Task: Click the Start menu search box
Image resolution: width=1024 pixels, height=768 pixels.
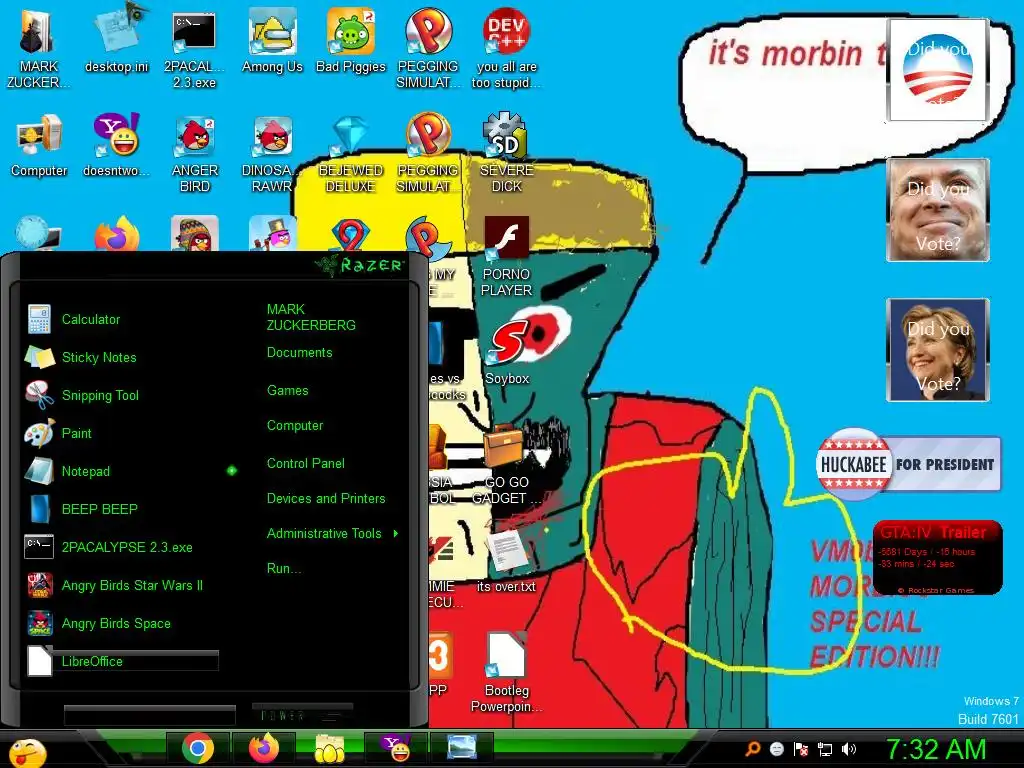Action: [x=150, y=715]
